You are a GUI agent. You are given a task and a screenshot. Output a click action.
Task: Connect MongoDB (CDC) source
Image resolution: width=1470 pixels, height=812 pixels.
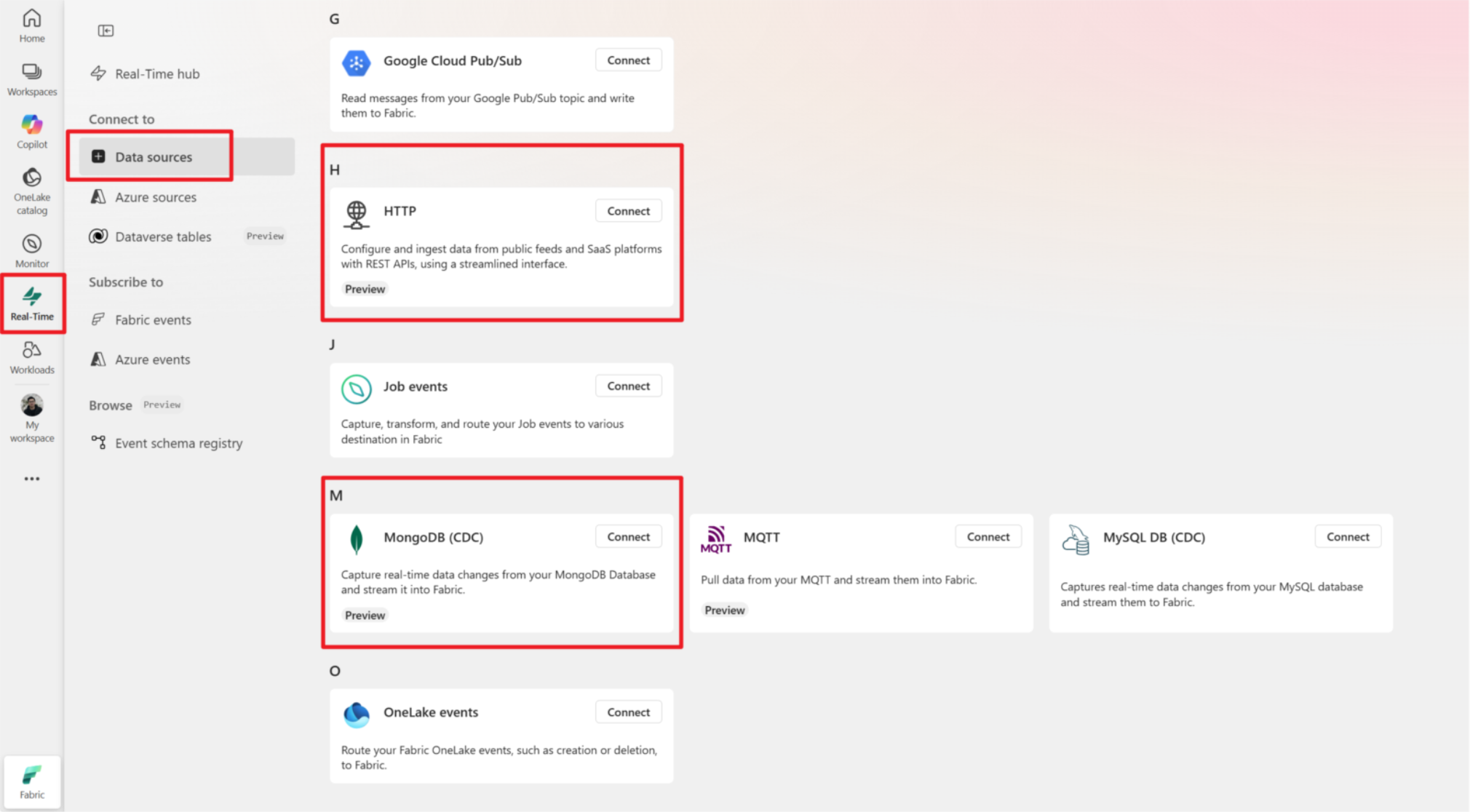pyautogui.click(x=627, y=536)
